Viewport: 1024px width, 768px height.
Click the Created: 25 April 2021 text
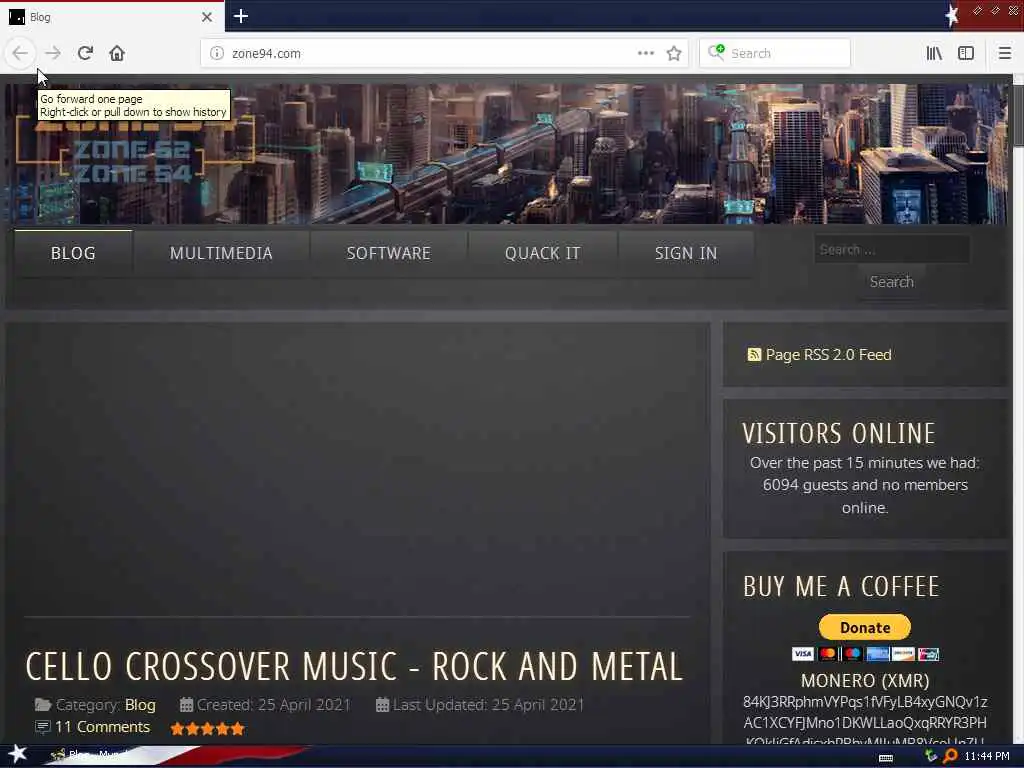coord(274,705)
